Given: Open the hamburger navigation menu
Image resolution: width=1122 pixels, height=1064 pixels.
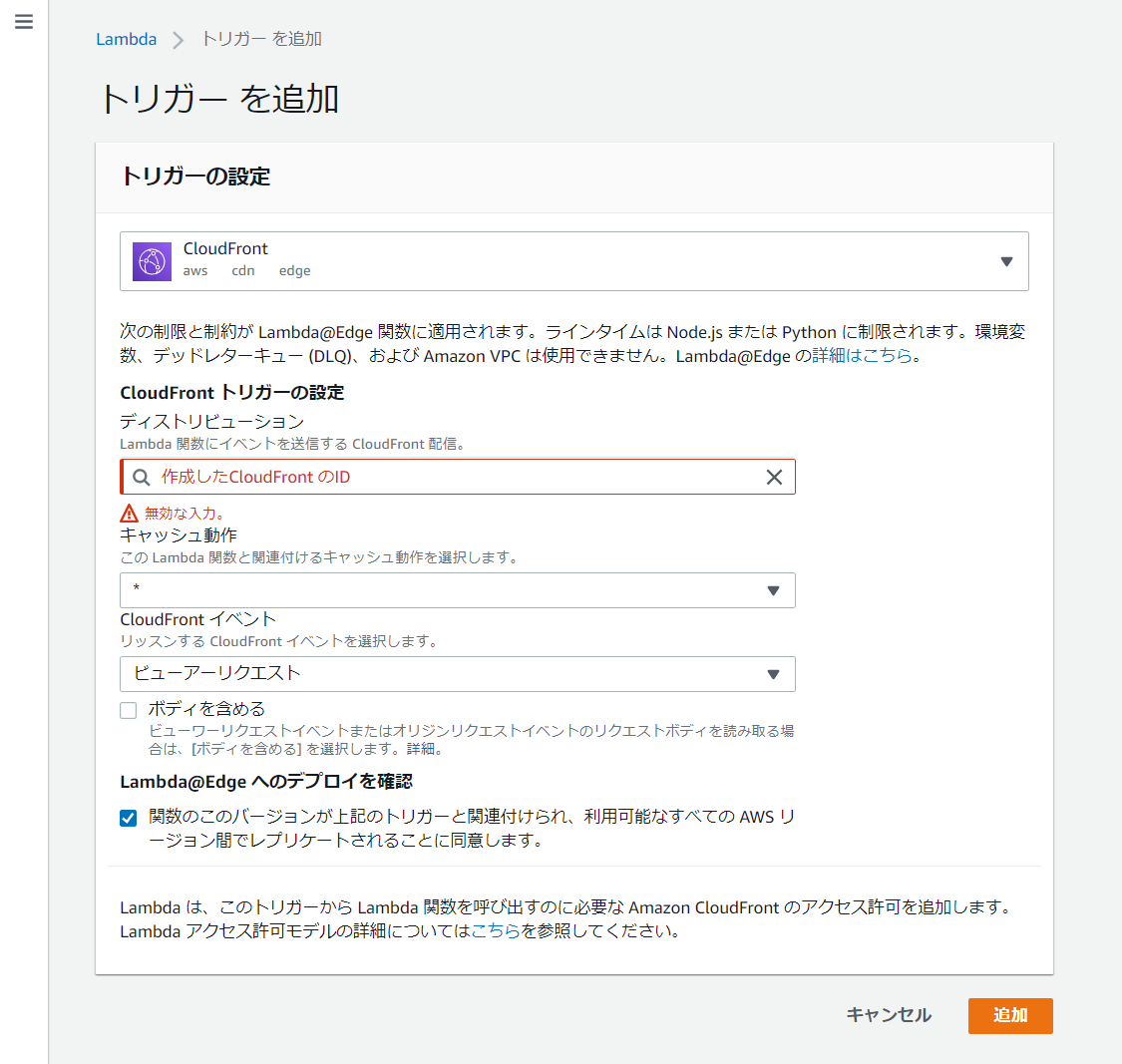Looking at the screenshot, I should click(x=24, y=22).
